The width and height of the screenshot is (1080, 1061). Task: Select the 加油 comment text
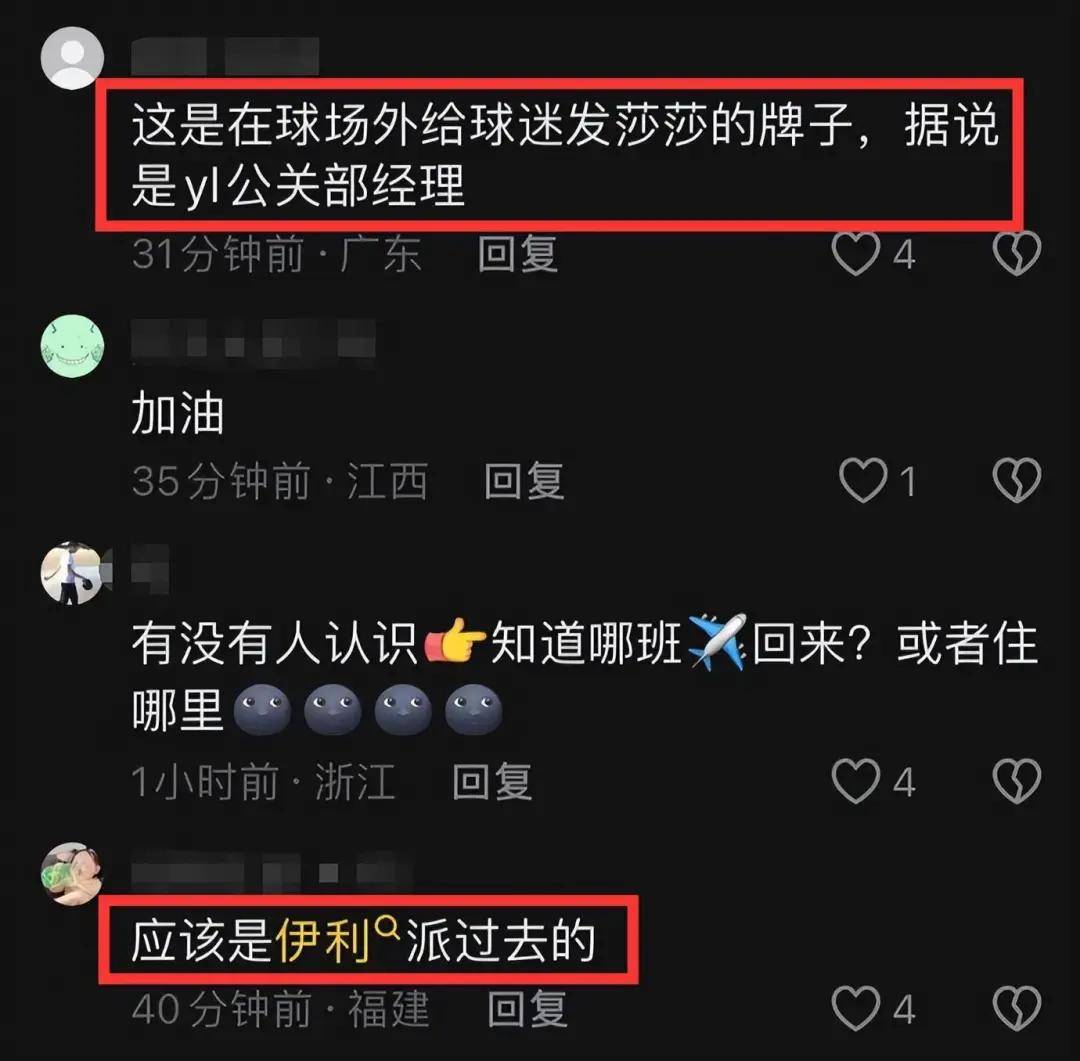tap(178, 413)
